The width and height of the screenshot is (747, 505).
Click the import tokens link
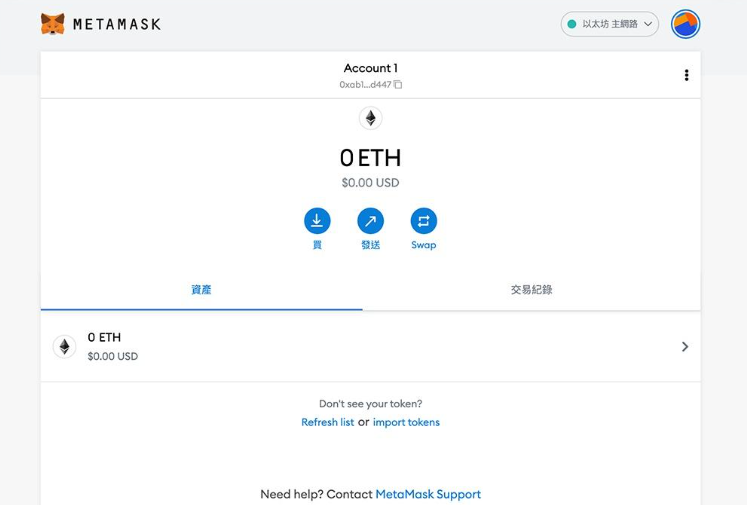click(406, 422)
